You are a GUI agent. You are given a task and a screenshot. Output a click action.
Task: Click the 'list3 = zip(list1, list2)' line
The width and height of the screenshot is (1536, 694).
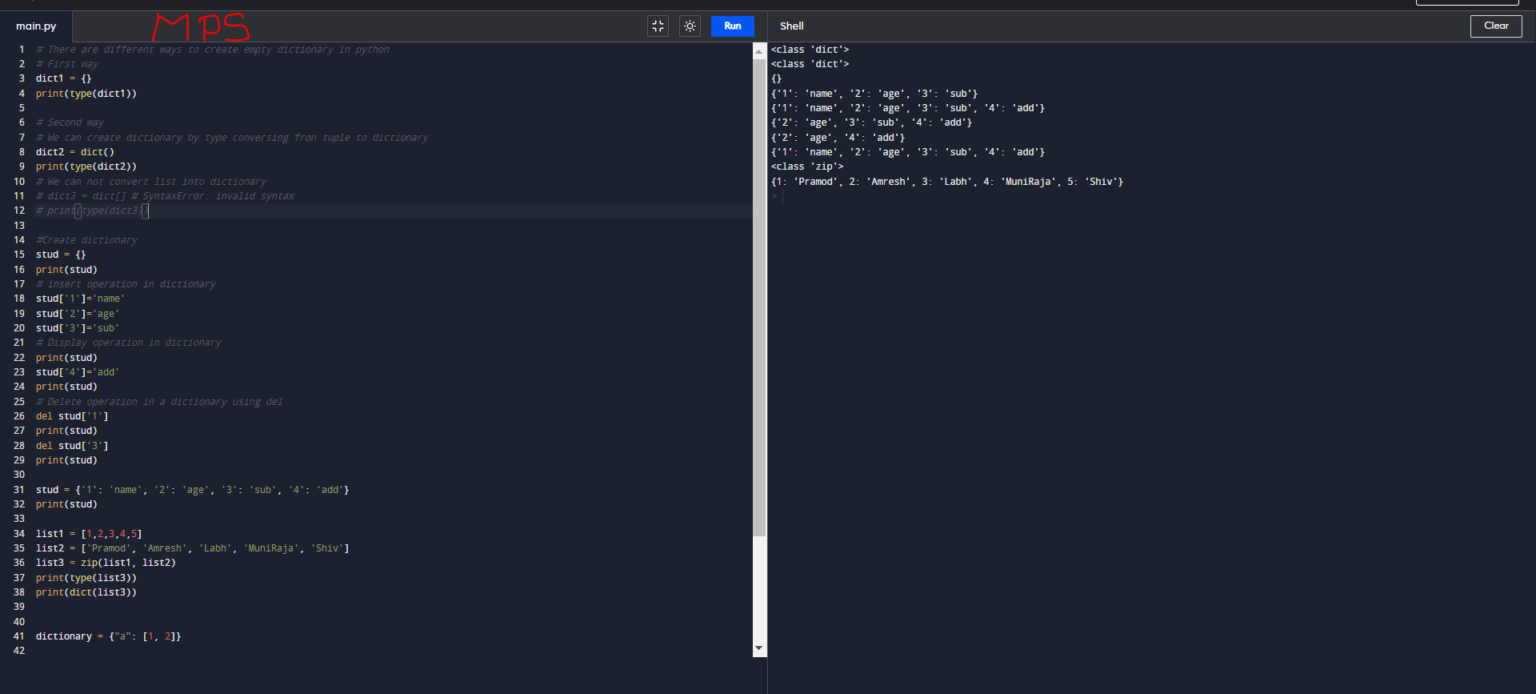point(106,563)
